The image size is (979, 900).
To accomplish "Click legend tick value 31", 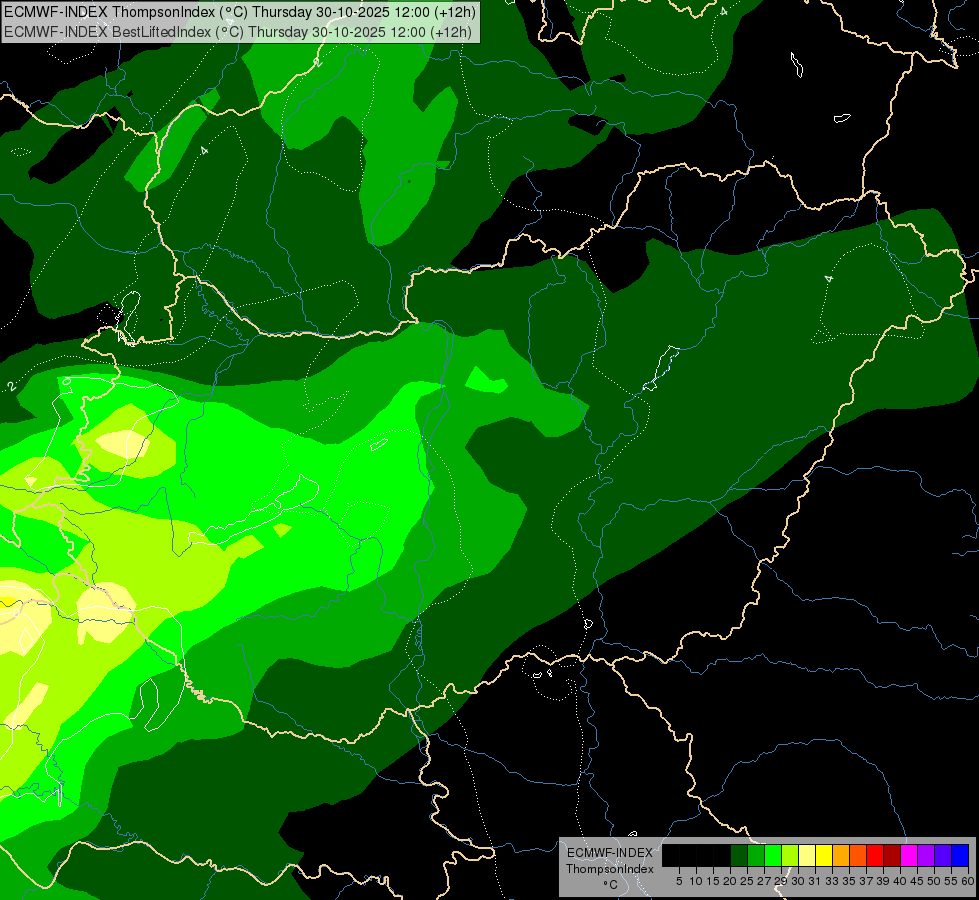I will (815, 881).
